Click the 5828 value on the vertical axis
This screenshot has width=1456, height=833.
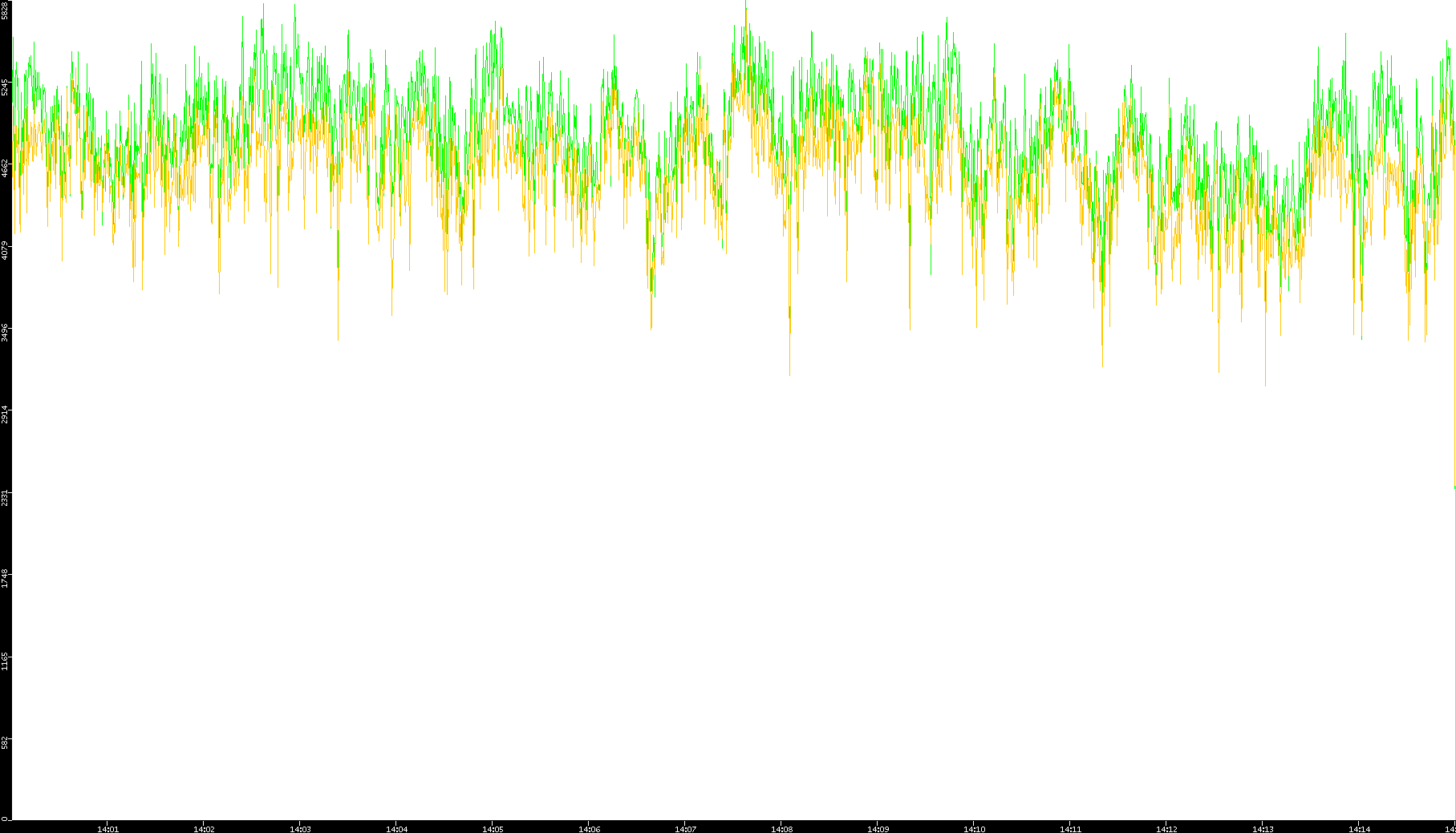coord(6,10)
